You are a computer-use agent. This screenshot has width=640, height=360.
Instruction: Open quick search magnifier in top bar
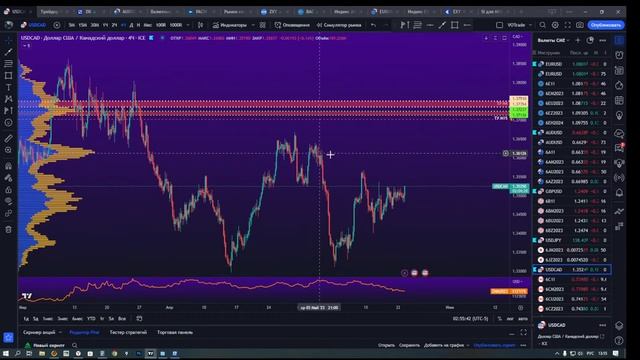tap(542, 25)
